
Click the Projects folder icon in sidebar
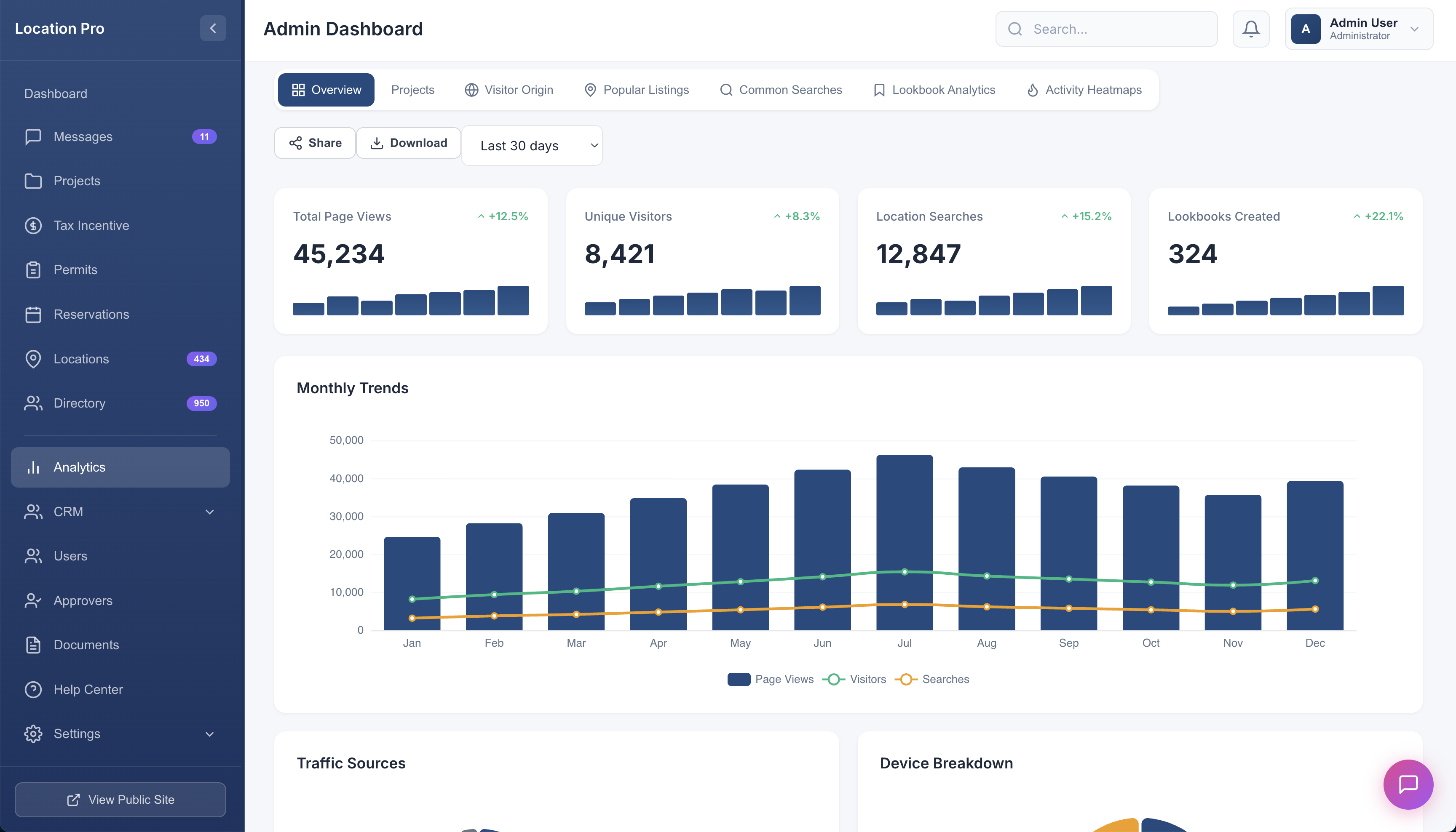point(33,181)
